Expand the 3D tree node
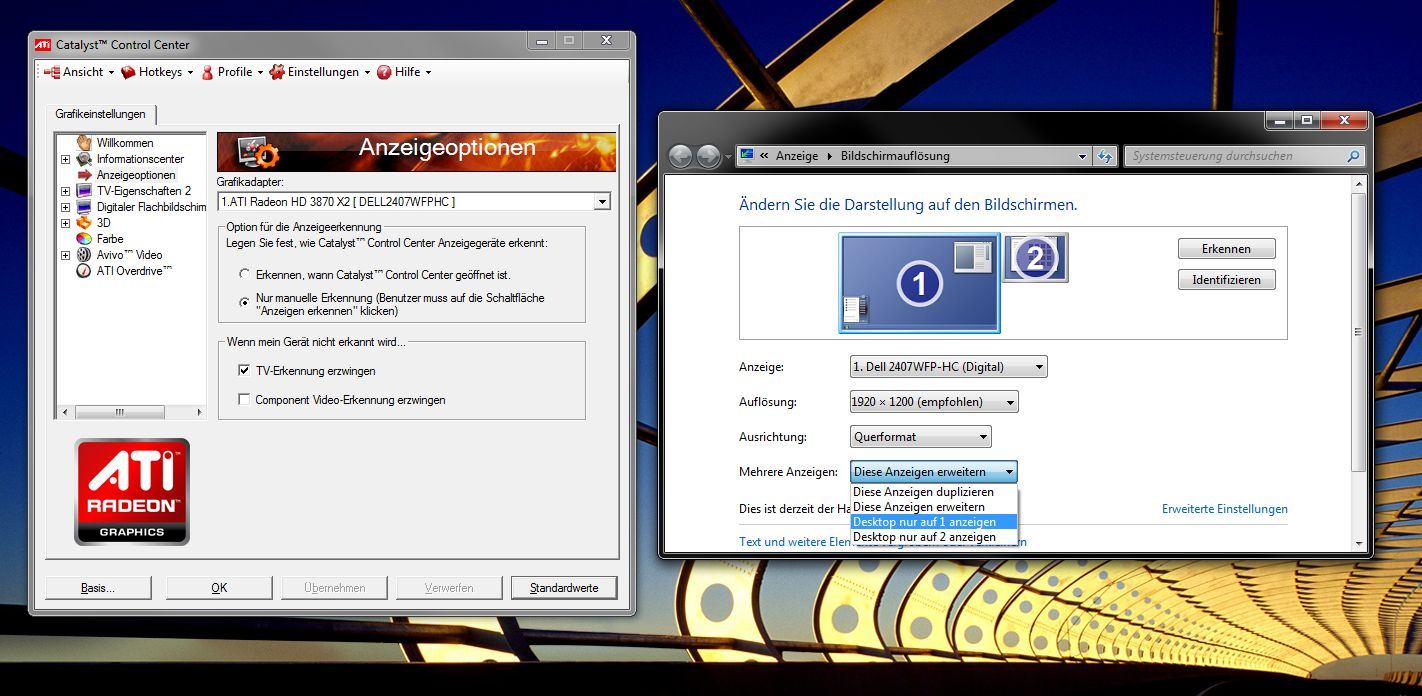The image size is (1422, 696). 66,223
